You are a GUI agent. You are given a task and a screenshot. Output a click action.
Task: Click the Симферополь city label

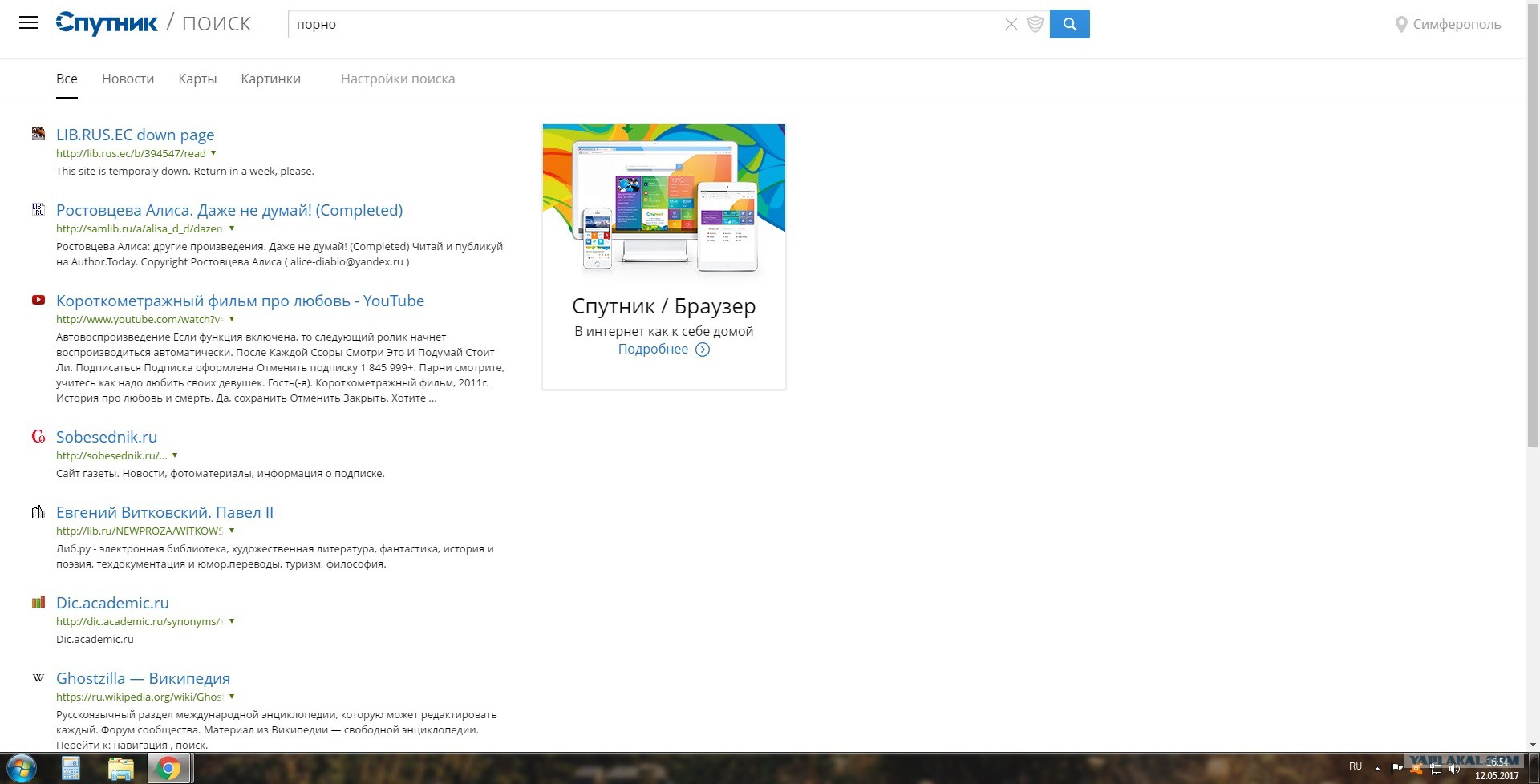(1457, 25)
